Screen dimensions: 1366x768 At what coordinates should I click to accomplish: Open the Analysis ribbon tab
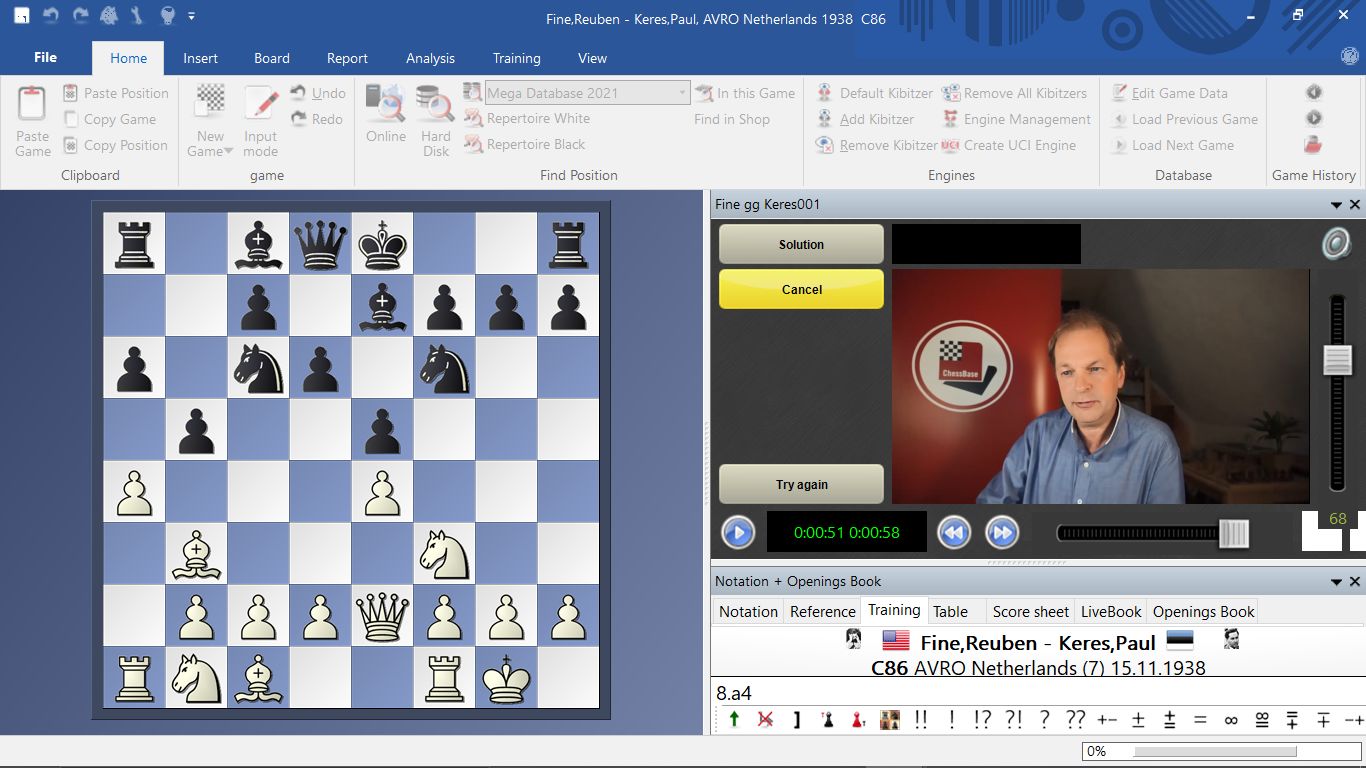click(430, 58)
